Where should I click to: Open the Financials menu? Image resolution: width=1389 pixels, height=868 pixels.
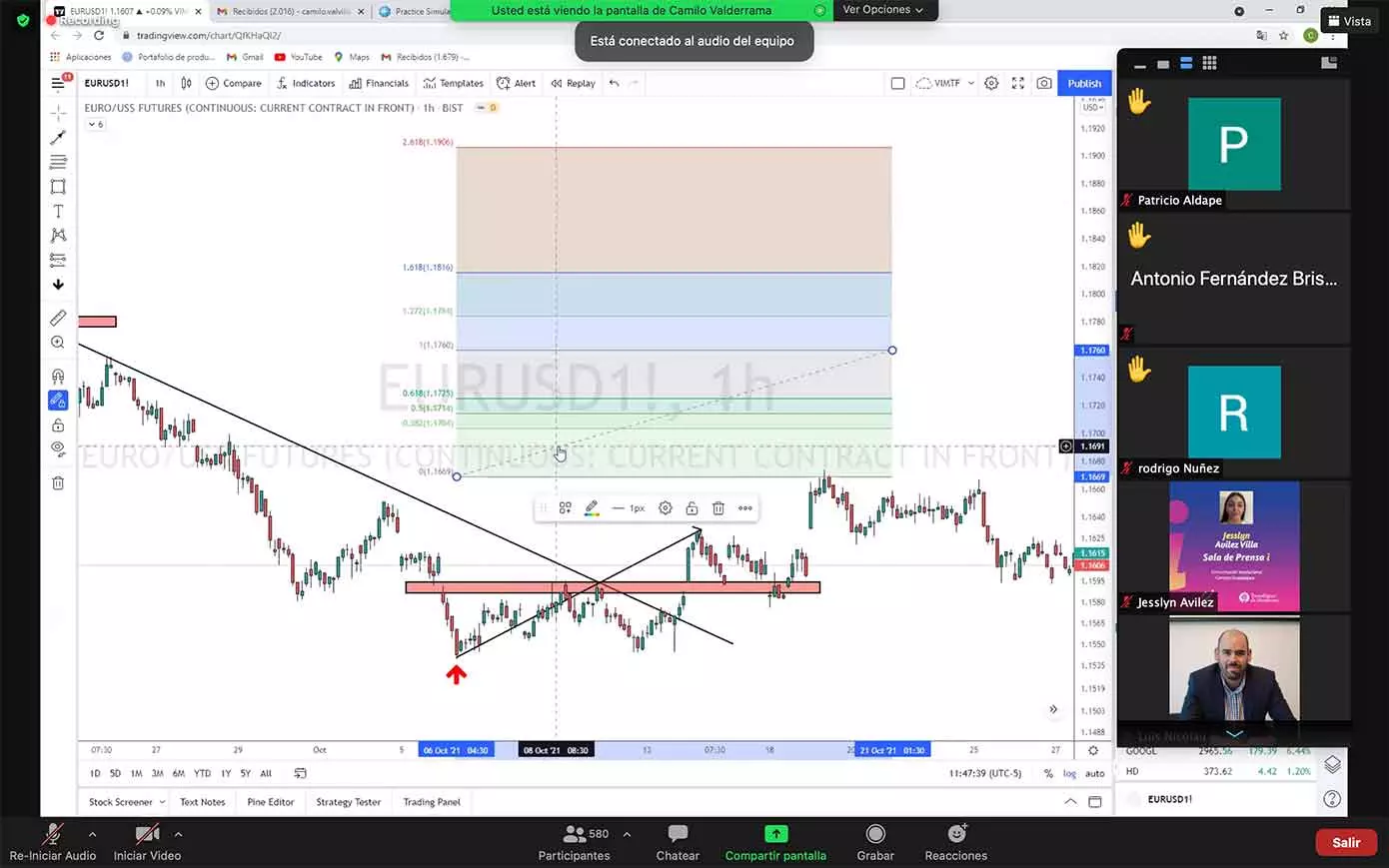click(379, 83)
